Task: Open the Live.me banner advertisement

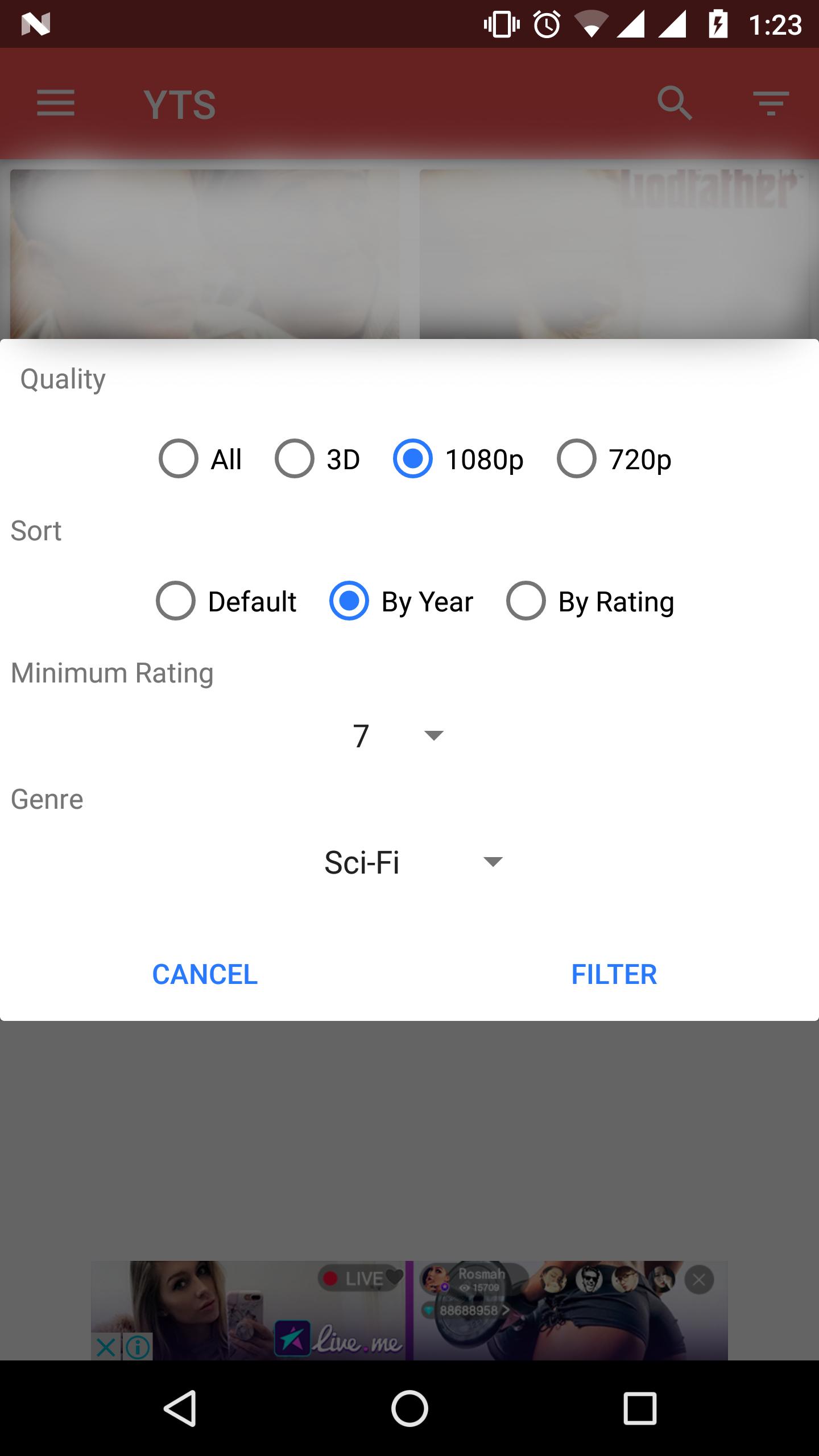Action: click(x=409, y=1310)
